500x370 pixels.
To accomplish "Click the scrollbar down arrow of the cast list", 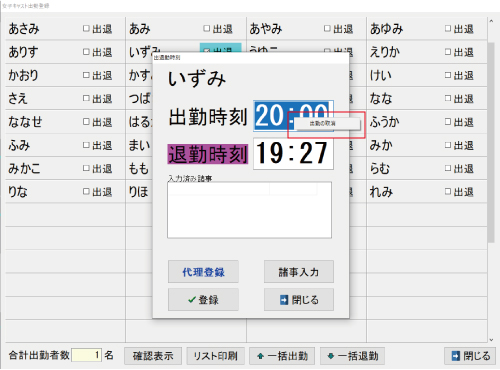I will 491,339.
